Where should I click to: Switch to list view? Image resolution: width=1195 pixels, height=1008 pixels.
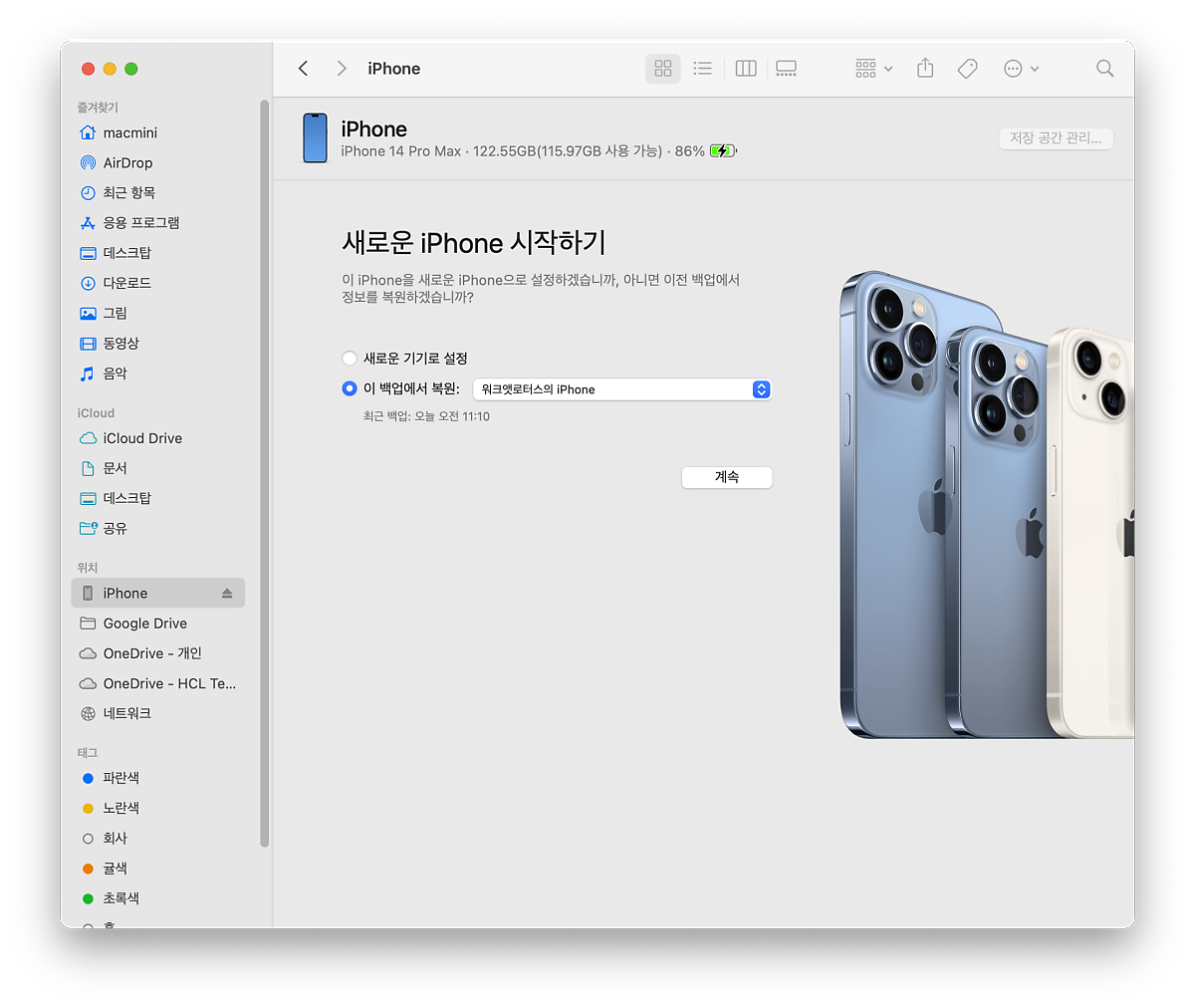tap(703, 68)
